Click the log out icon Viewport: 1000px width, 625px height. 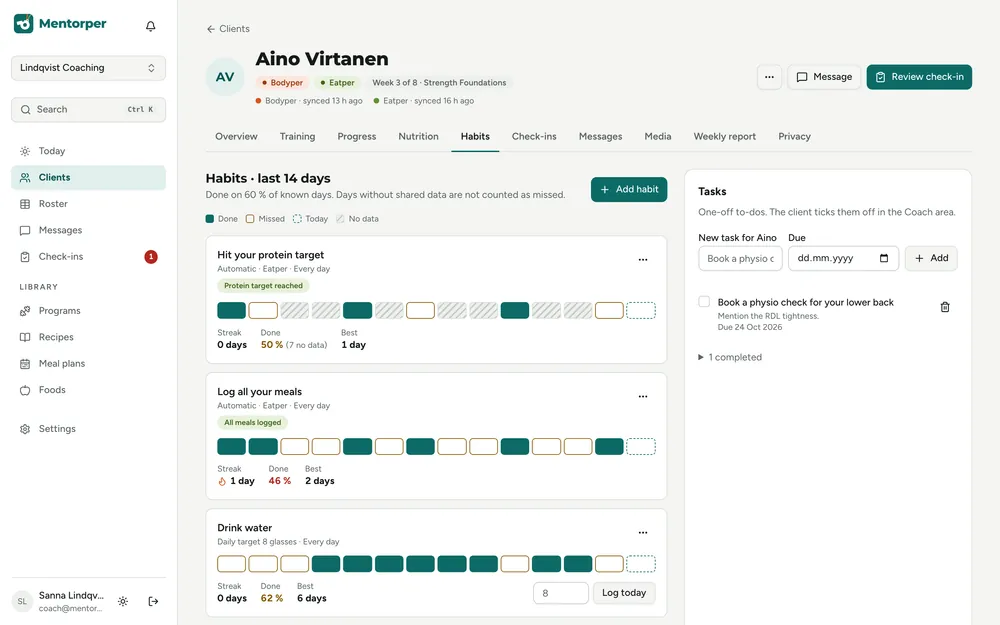153,601
